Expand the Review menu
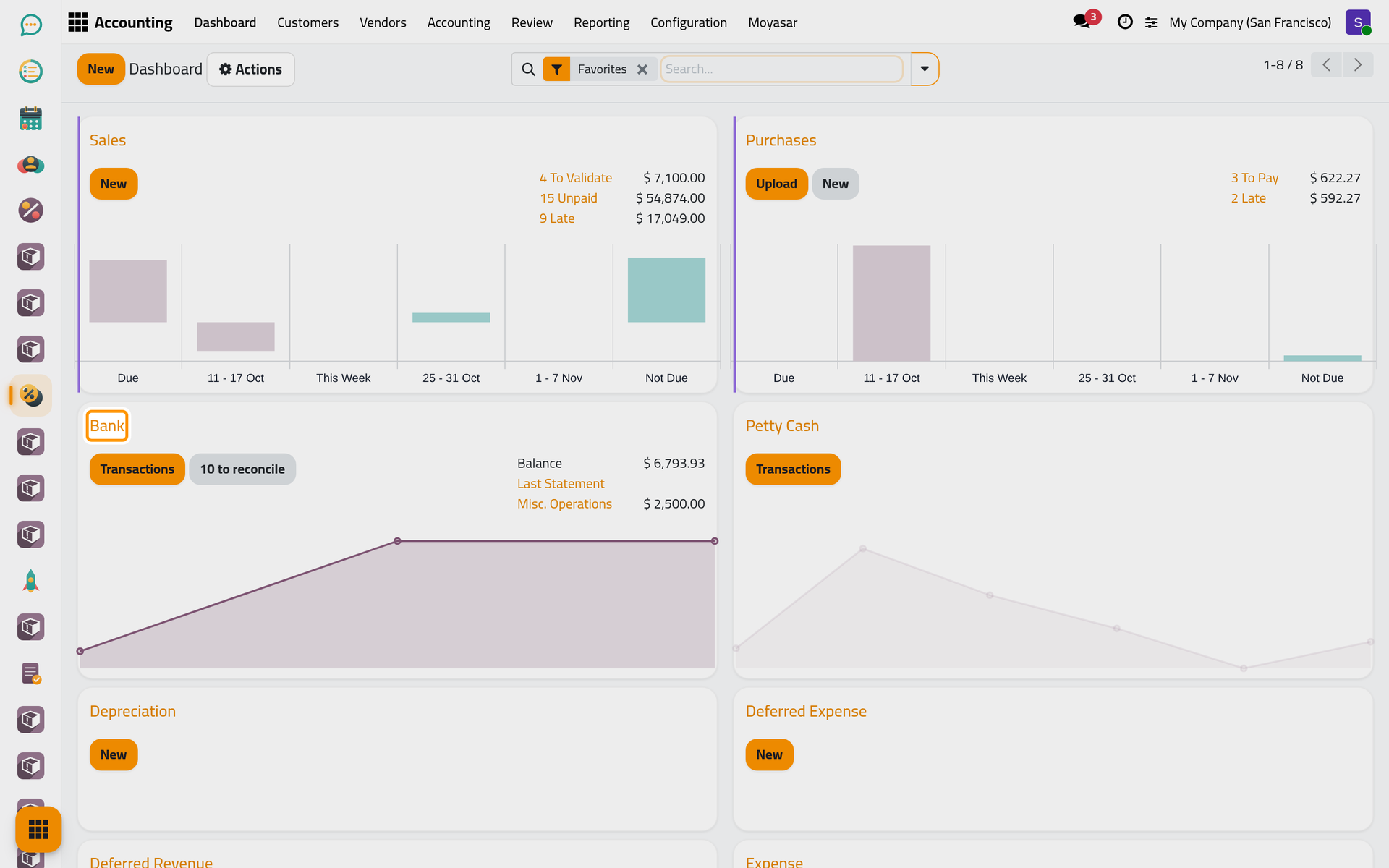The height and width of the screenshot is (868, 1389). [x=532, y=22]
